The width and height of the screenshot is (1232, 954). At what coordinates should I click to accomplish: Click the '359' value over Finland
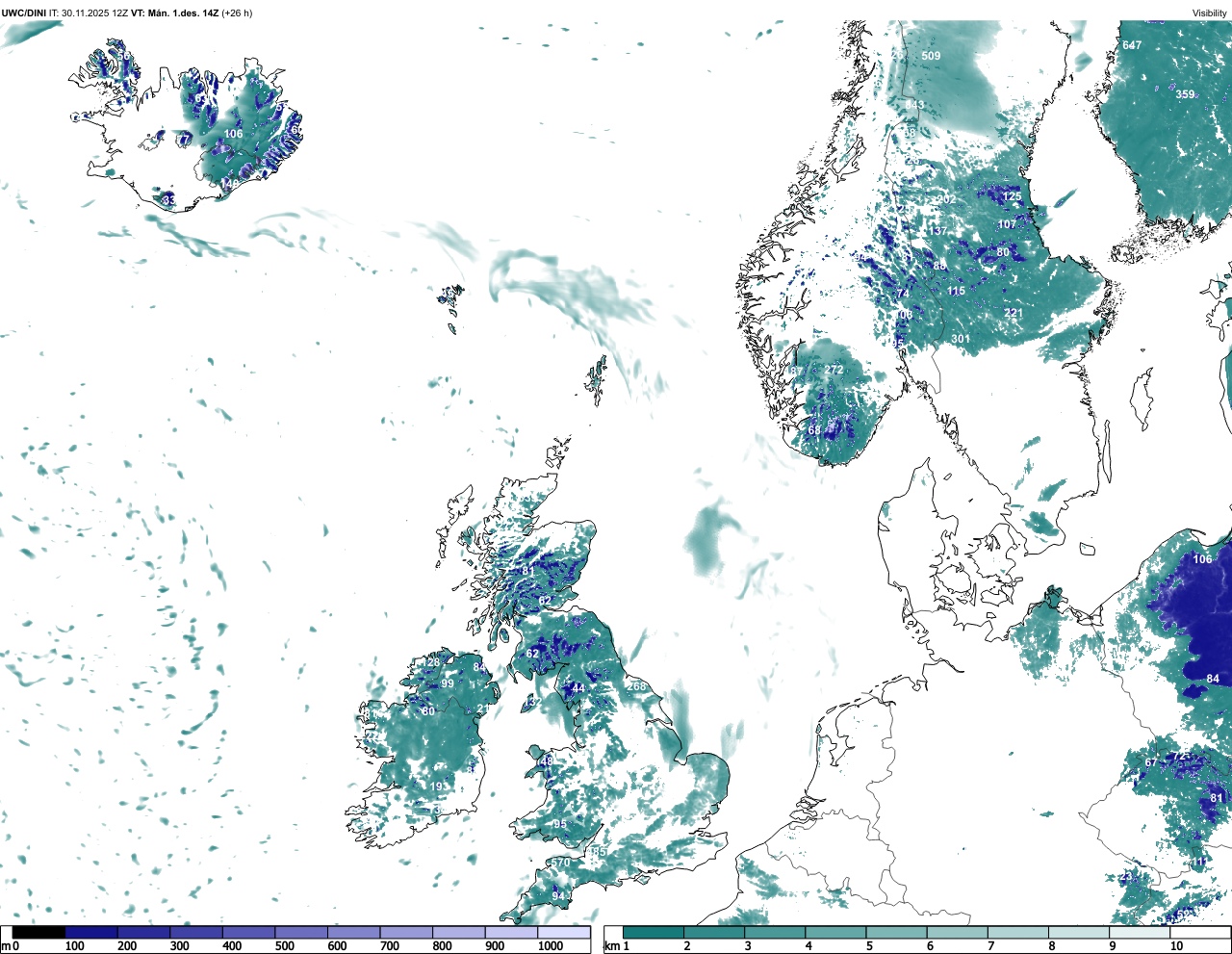point(1185,94)
